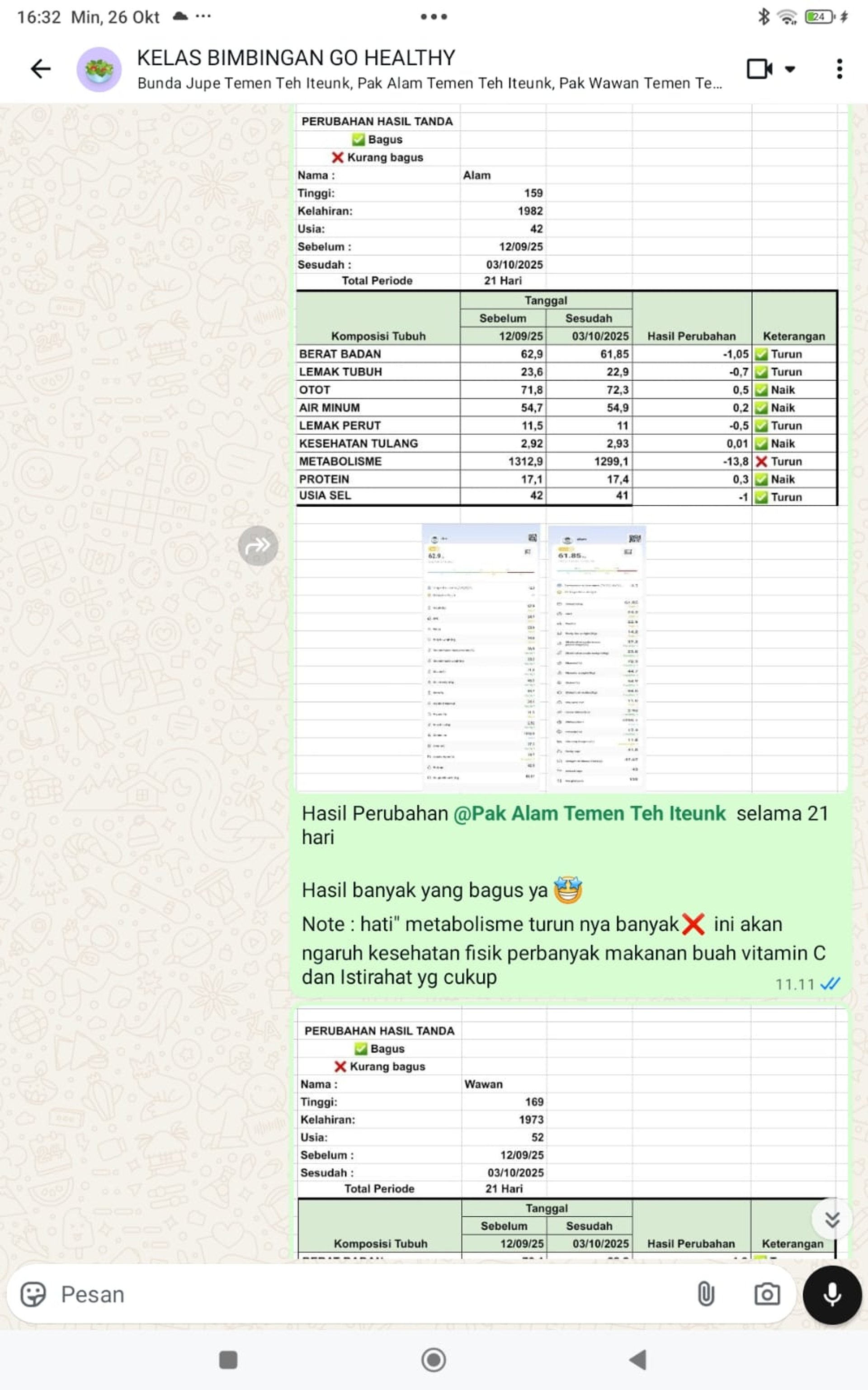
Task: Forward the Alam results image
Action: point(258,546)
